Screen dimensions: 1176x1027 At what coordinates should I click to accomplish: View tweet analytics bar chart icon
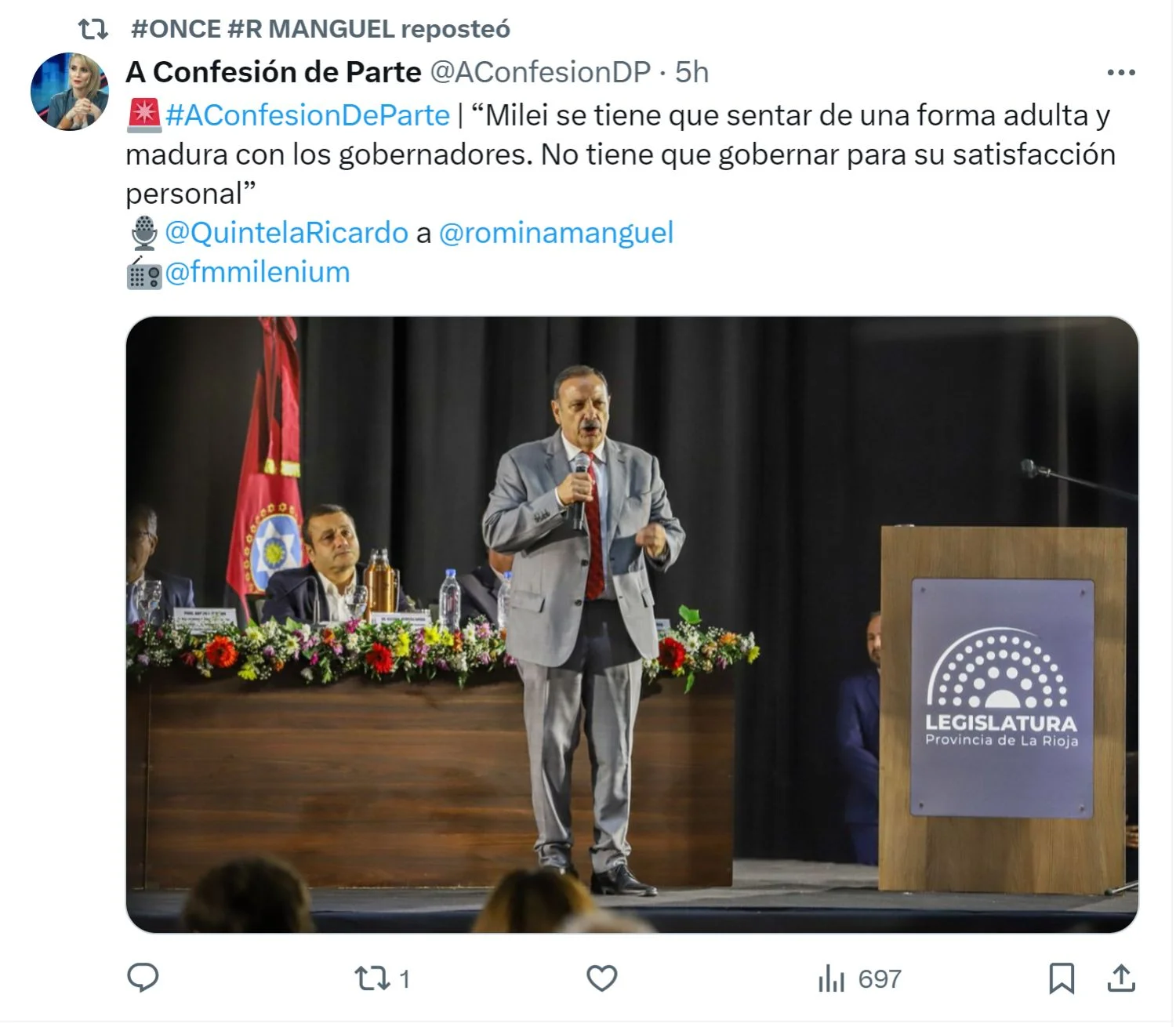point(831,978)
